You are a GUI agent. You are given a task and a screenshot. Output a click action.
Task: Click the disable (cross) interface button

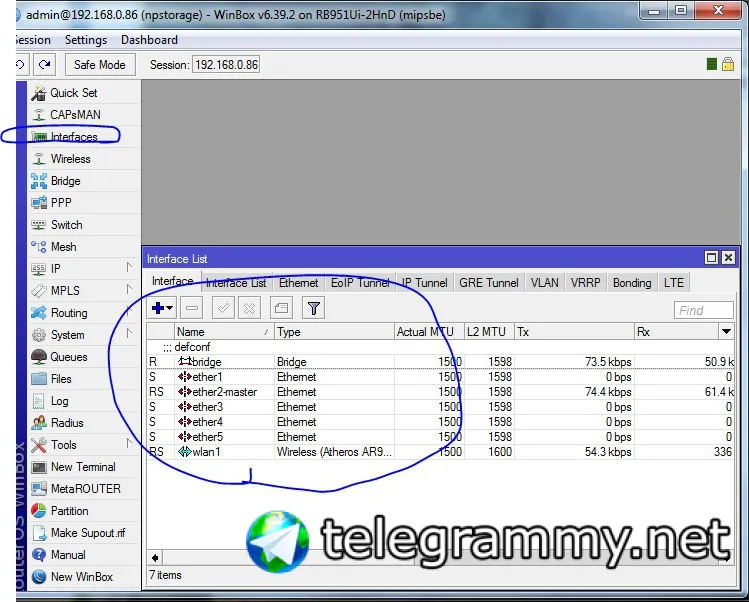(x=249, y=308)
